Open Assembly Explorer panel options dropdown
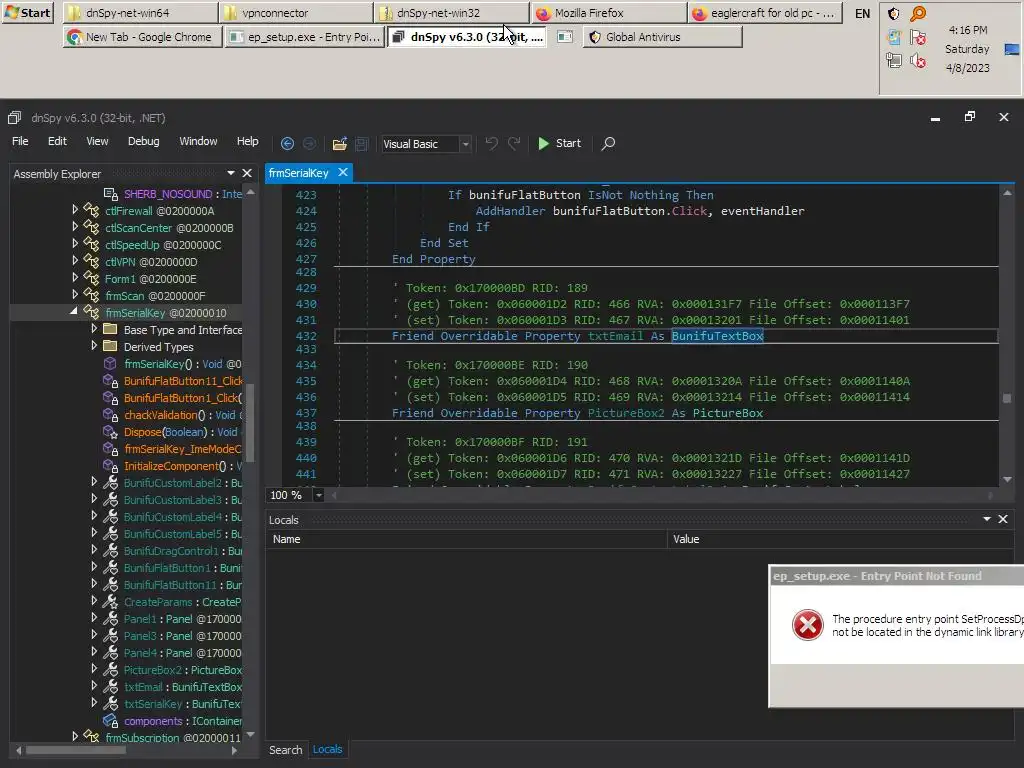 point(231,173)
